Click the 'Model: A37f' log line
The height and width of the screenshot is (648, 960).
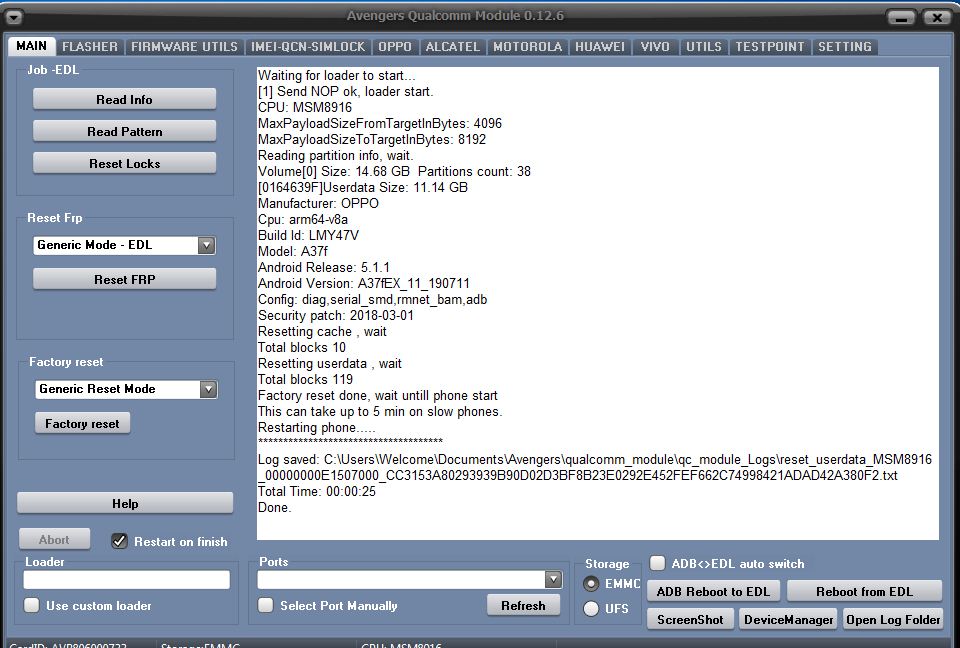pos(293,251)
